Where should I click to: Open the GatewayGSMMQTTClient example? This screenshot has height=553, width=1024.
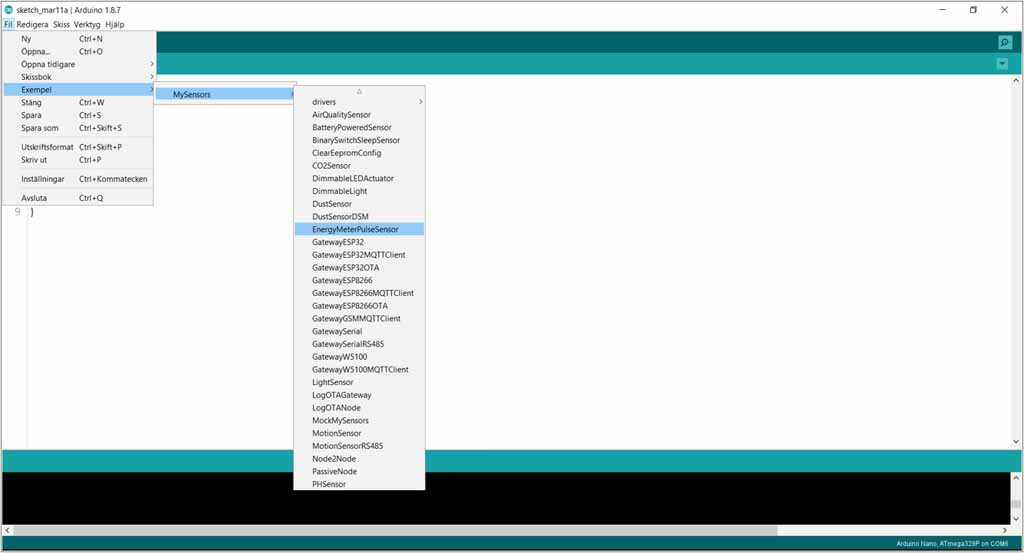point(359,318)
